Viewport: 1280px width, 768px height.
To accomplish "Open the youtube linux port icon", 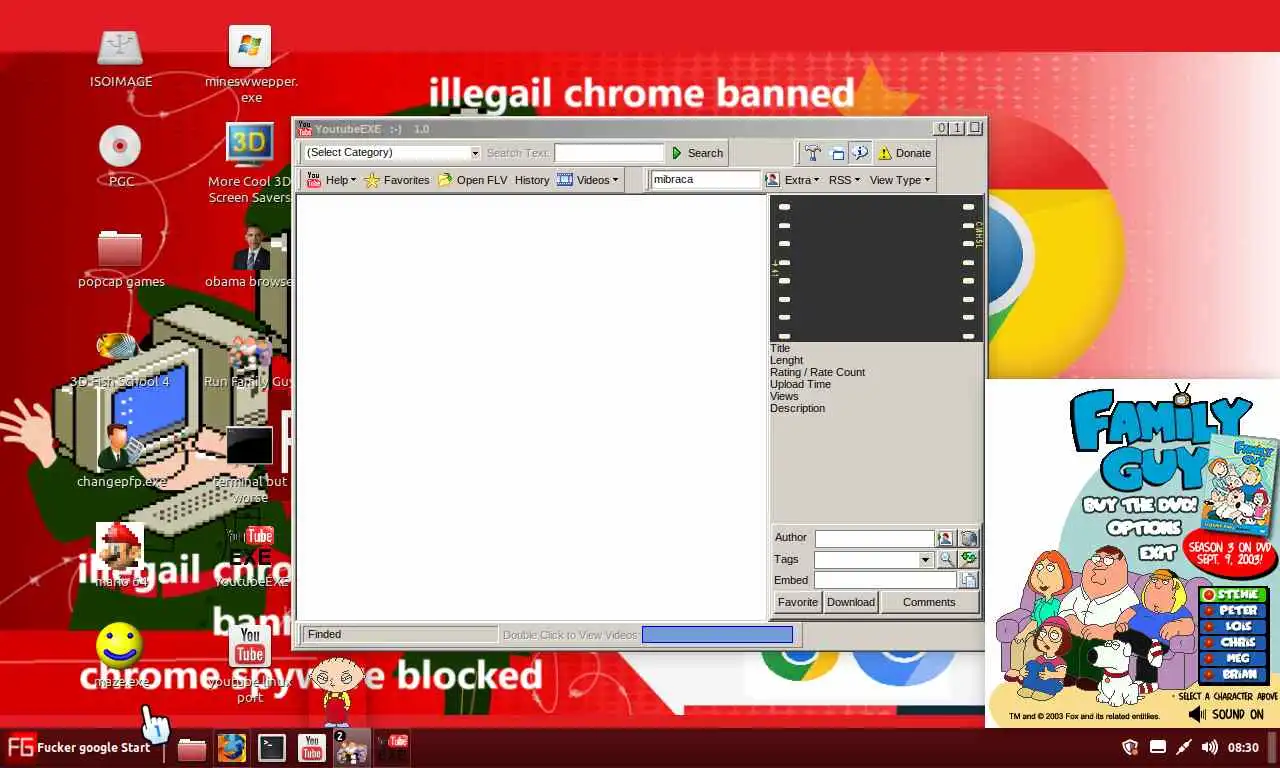I will click(250, 664).
